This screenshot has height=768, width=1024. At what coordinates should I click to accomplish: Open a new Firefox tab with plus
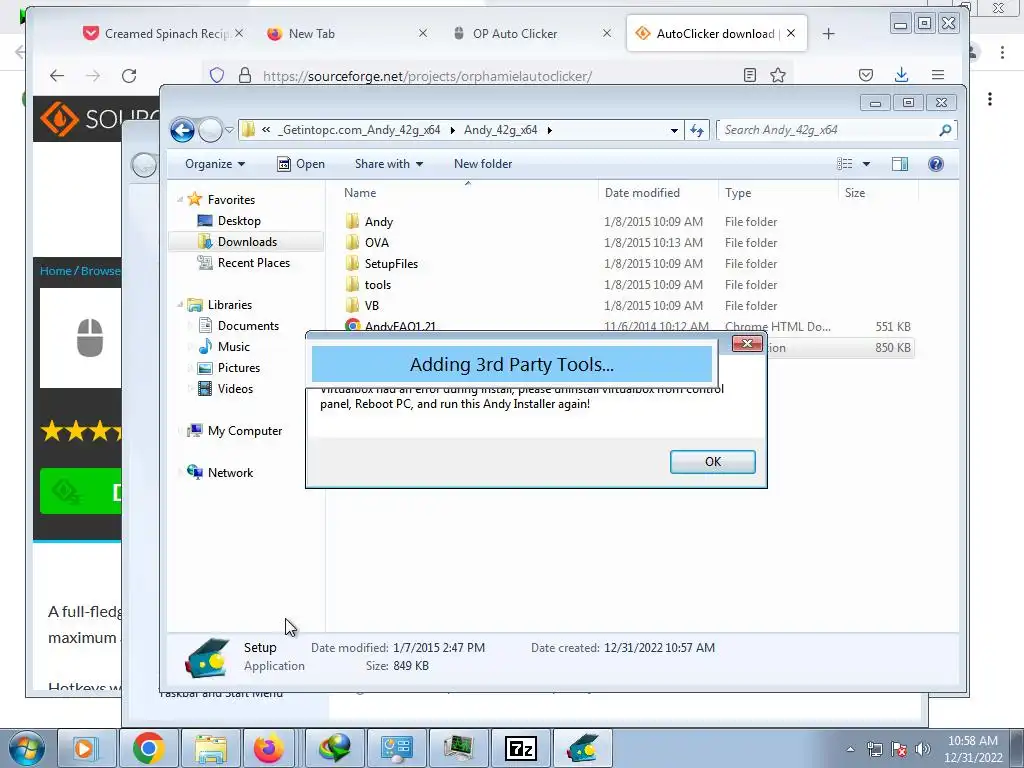coord(828,33)
